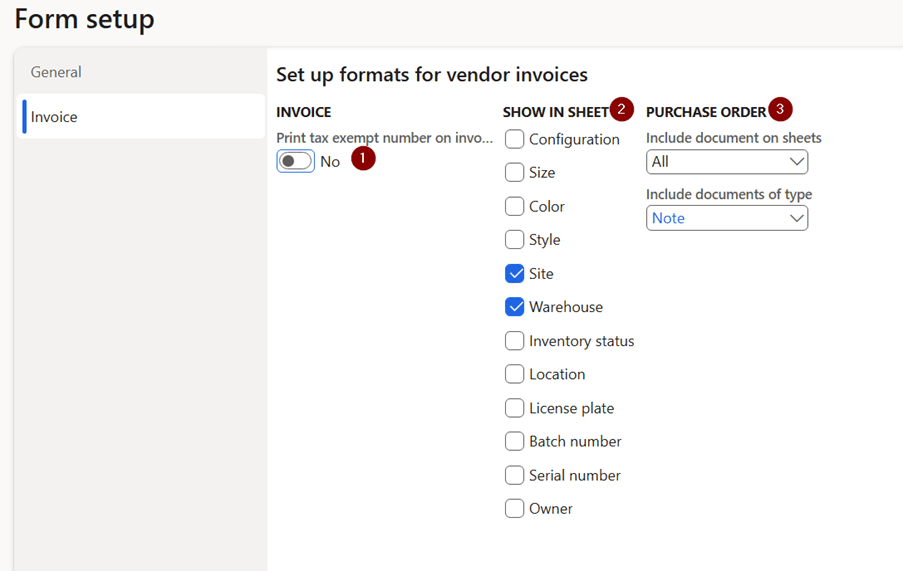Enable the Owner checkbox
Image resolution: width=903 pixels, height=571 pixels.
point(514,509)
